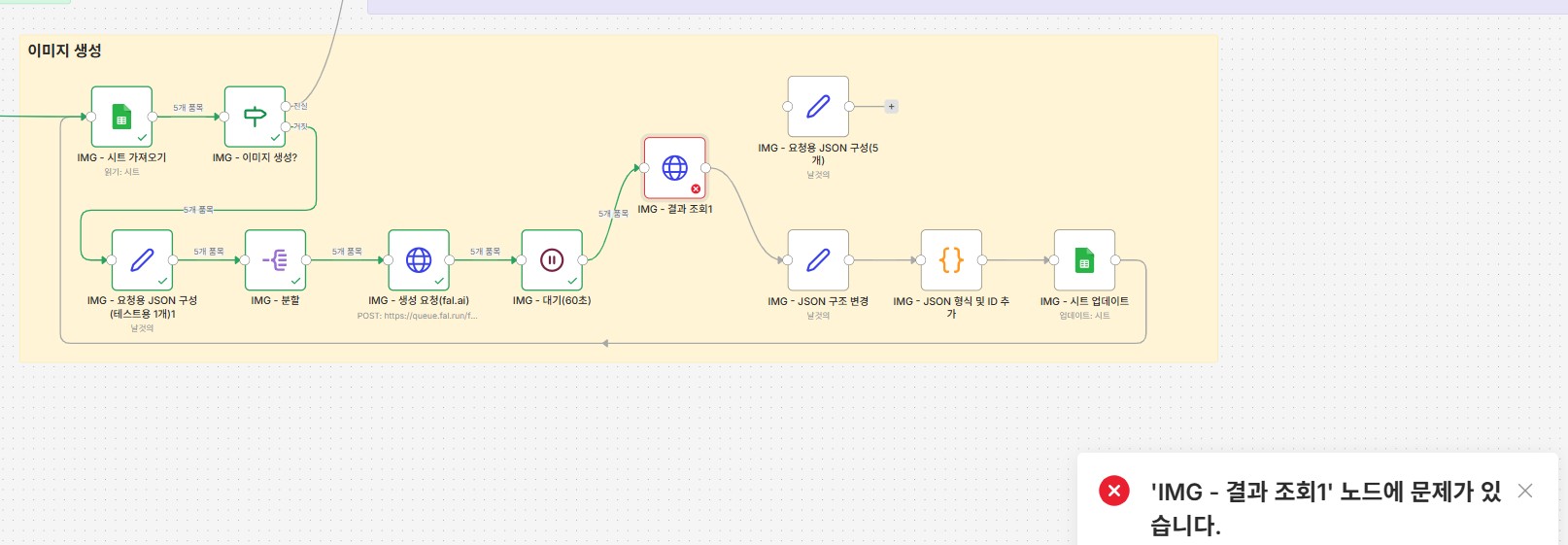The width and height of the screenshot is (1568, 545).
Task: Dismiss the 'IMG - 결과 조회1' error notification
Action: [x=1525, y=491]
